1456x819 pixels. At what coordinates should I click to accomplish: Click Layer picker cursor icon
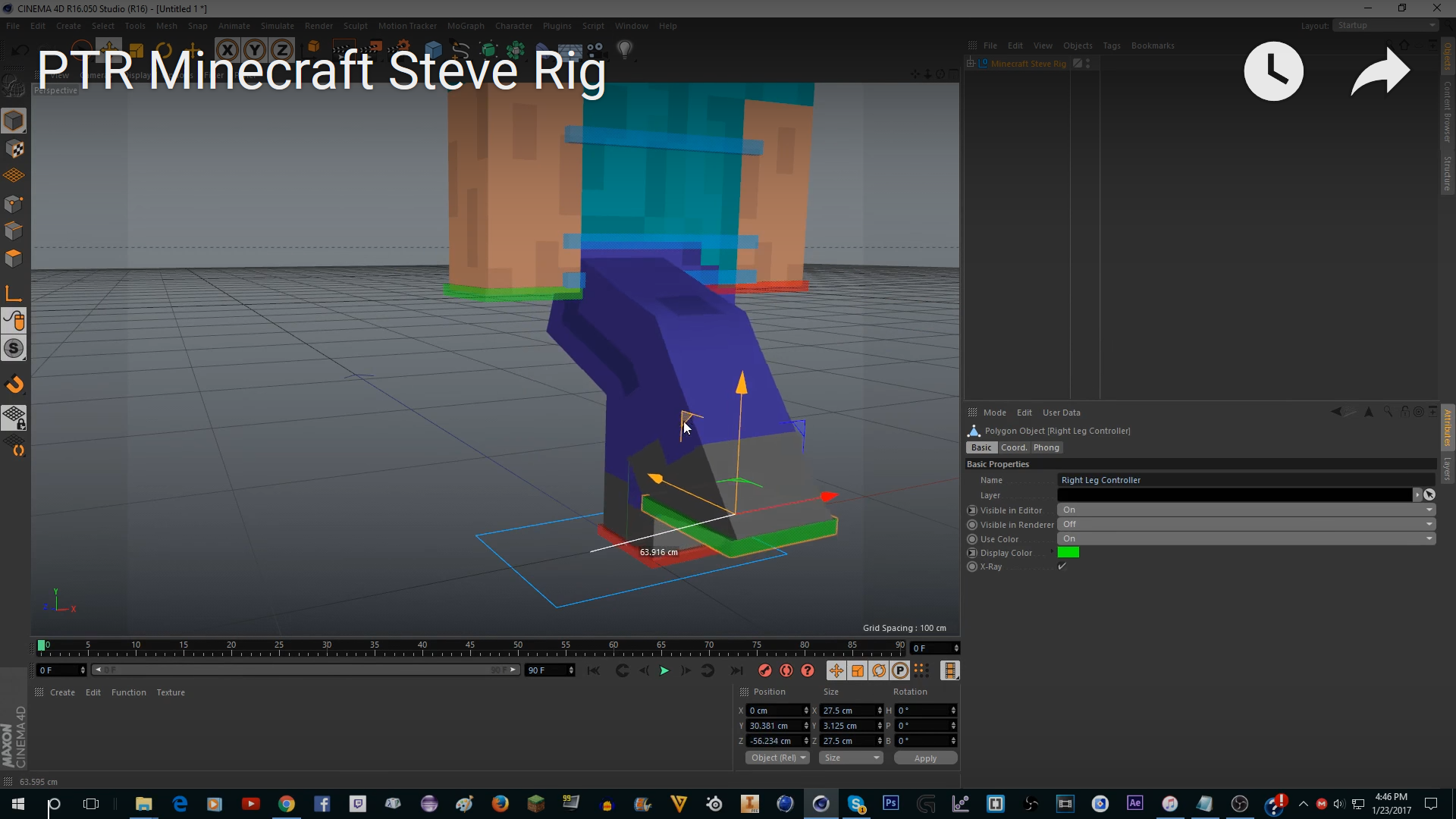(x=1429, y=494)
